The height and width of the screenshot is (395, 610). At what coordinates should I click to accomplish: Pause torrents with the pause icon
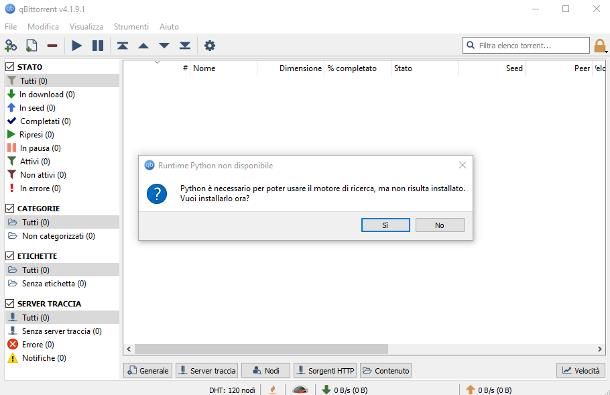coord(98,46)
